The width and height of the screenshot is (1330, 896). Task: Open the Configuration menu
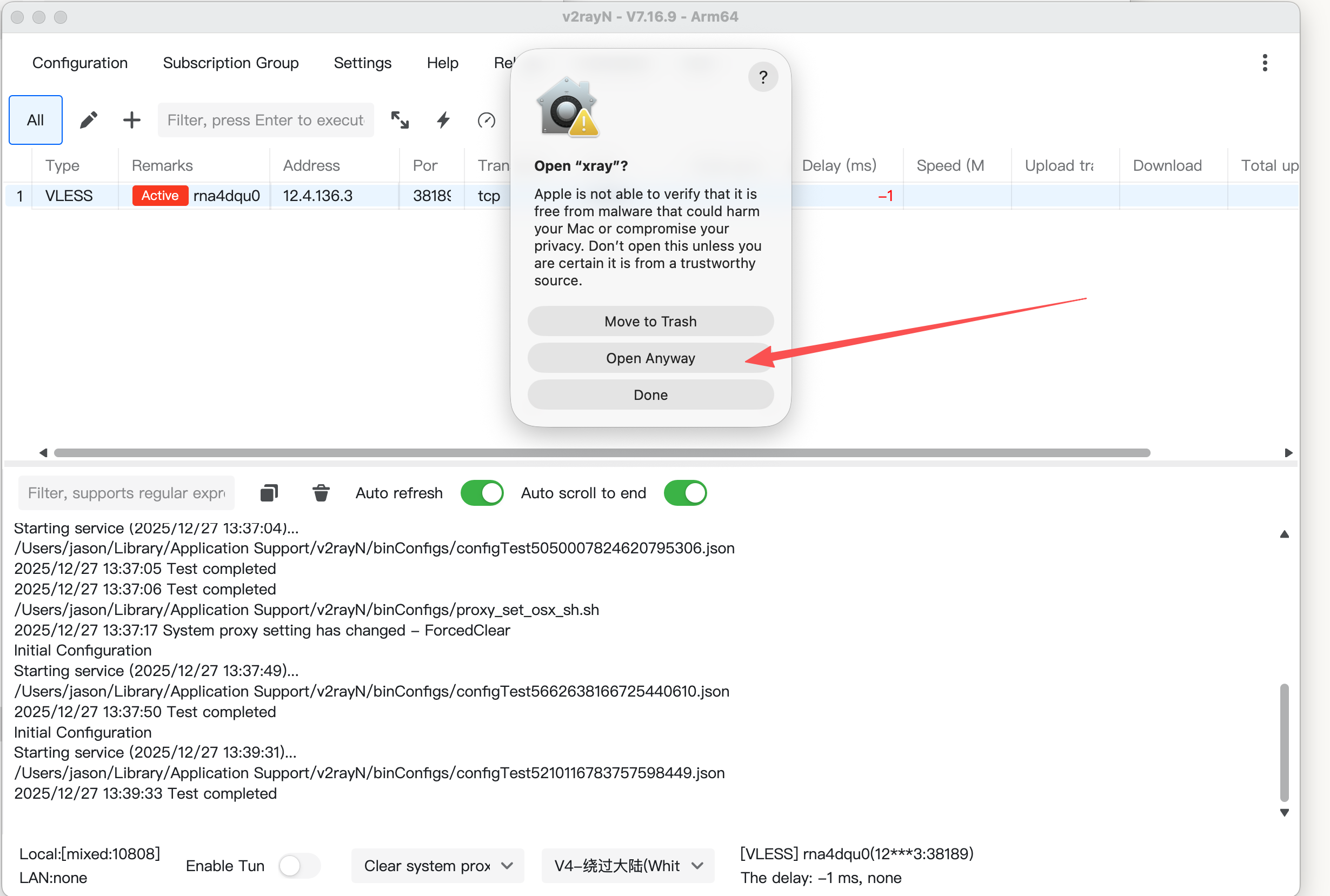coord(80,63)
